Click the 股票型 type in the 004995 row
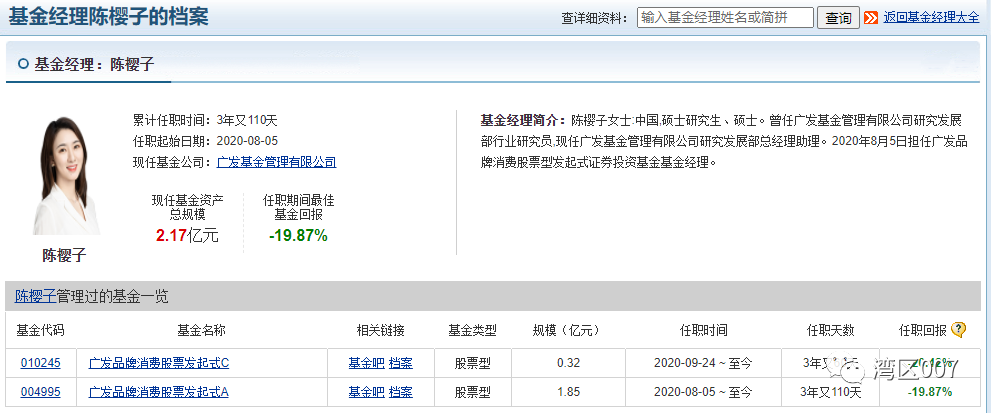The image size is (991, 413). click(472, 392)
